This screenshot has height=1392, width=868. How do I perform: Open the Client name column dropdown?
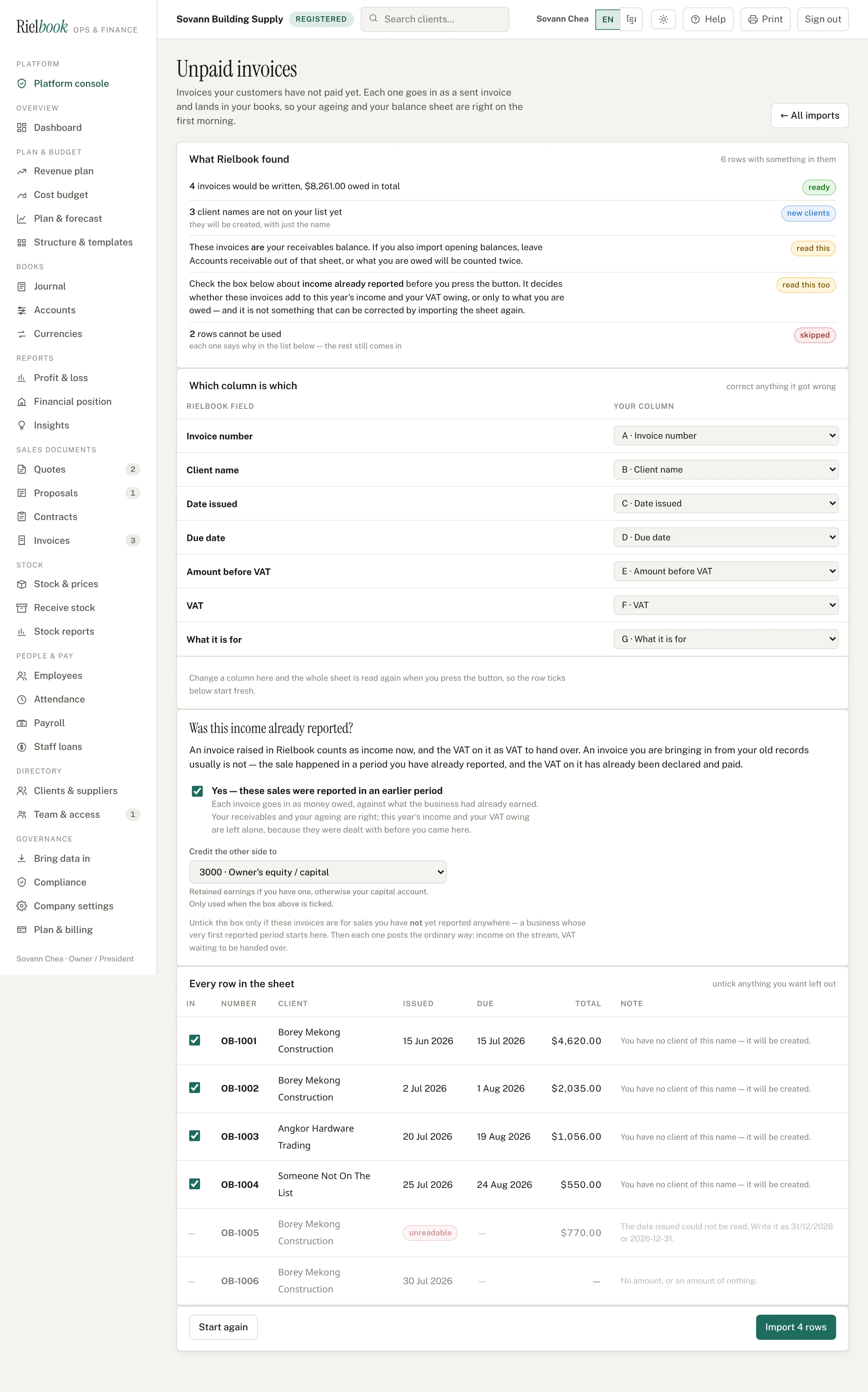click(x=726, y=470)
